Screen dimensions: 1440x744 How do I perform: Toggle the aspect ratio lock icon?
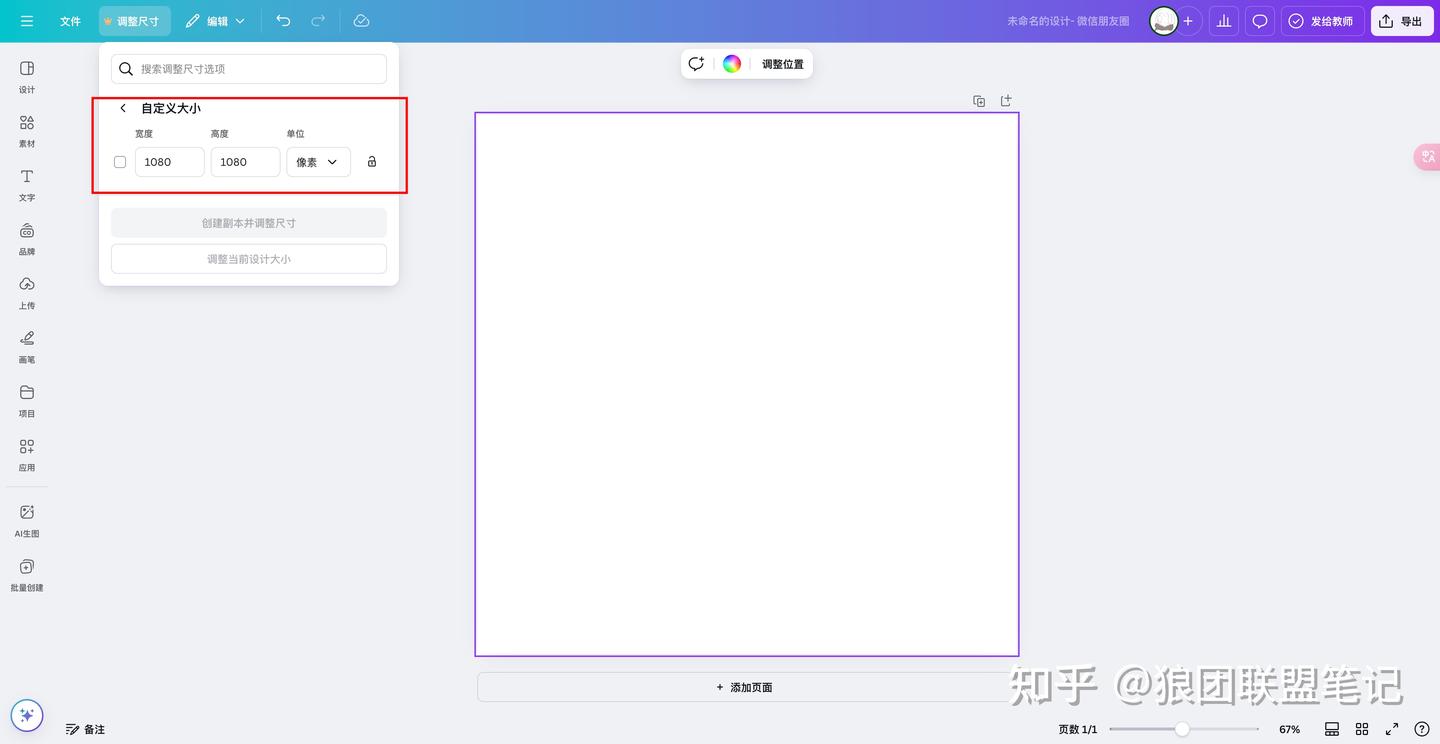(372, 161)
